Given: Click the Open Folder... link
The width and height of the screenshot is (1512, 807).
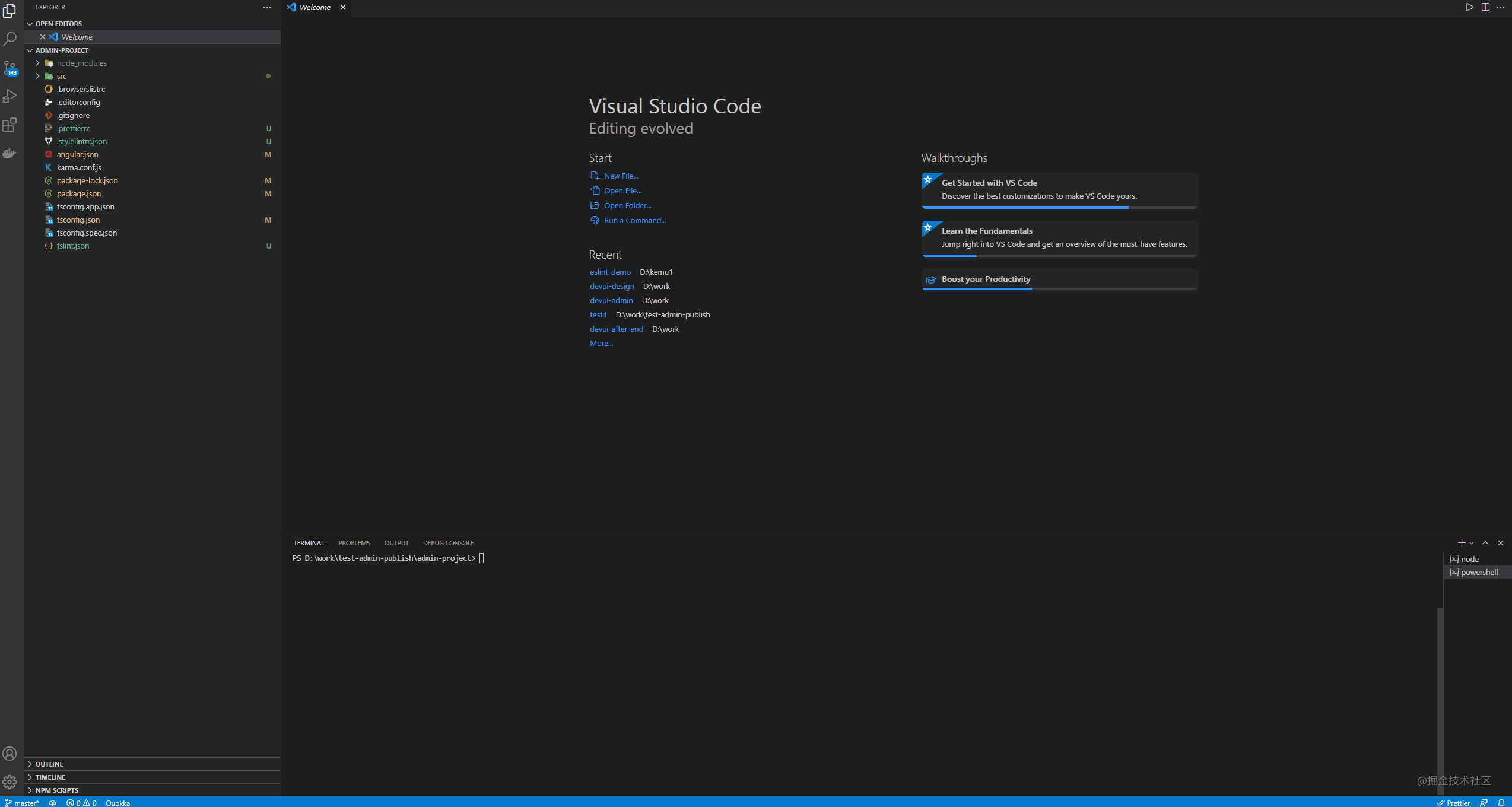Looking at the screenshot, I should [x=628, y=205].
